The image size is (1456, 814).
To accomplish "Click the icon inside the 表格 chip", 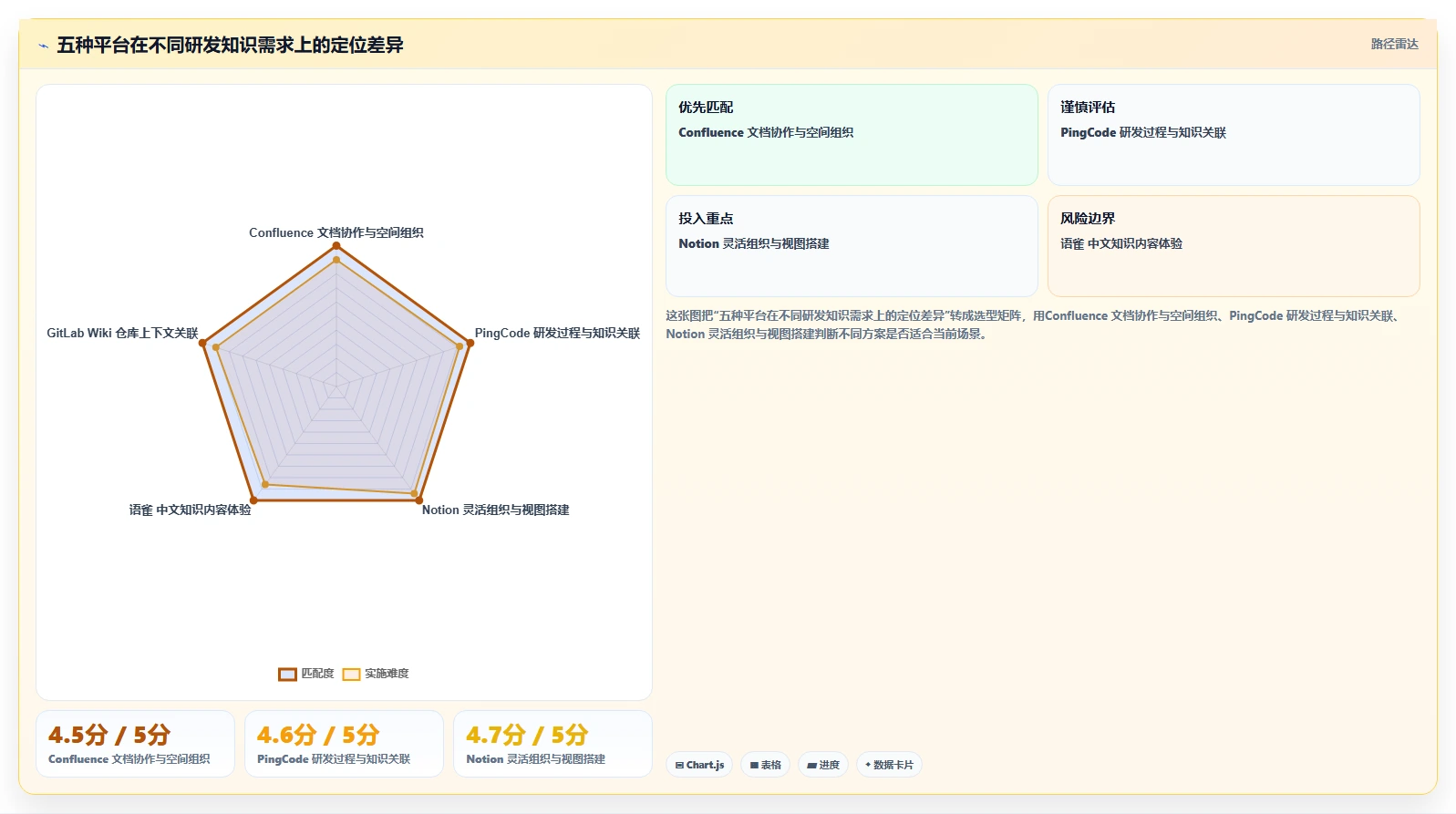I will coord(754,766).
